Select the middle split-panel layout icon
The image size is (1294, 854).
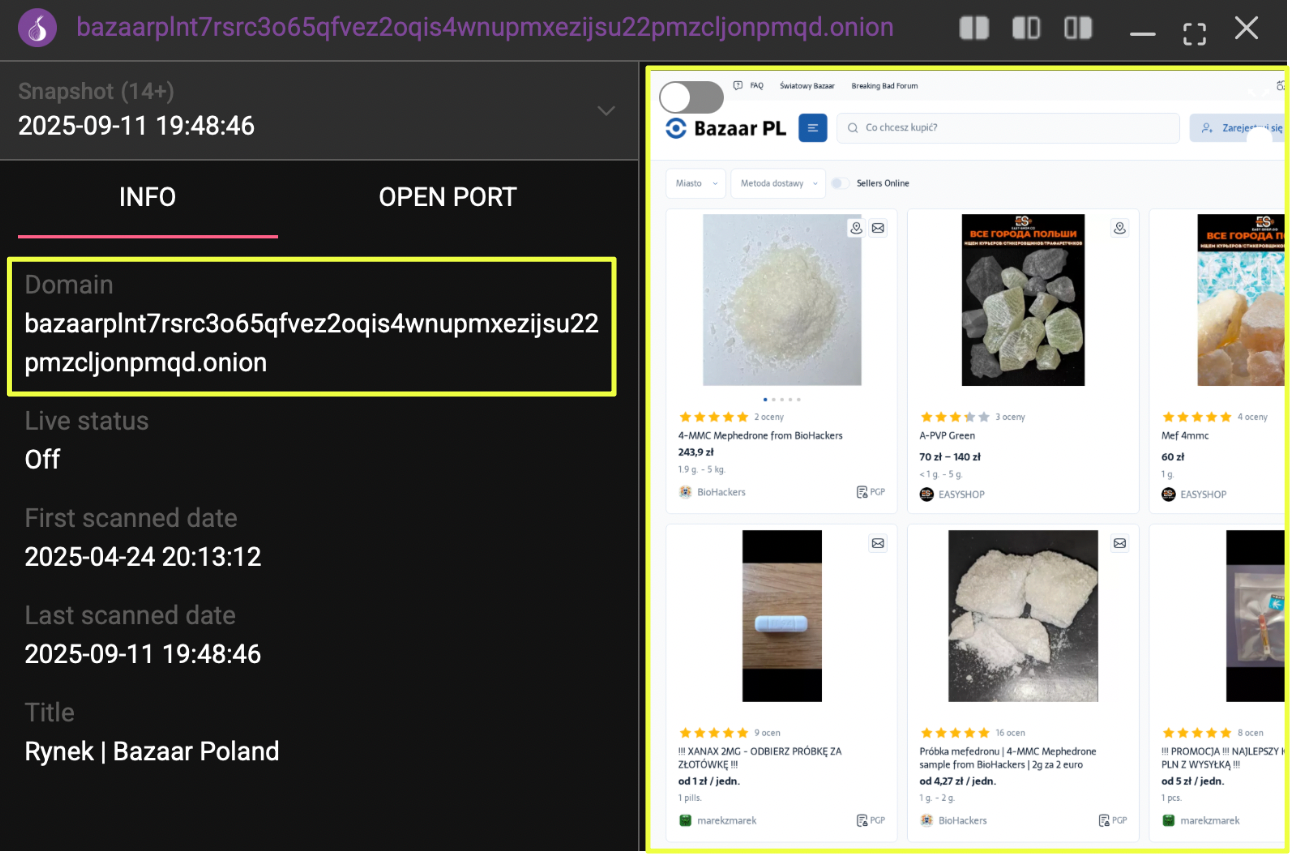[x=1026, y=28]
